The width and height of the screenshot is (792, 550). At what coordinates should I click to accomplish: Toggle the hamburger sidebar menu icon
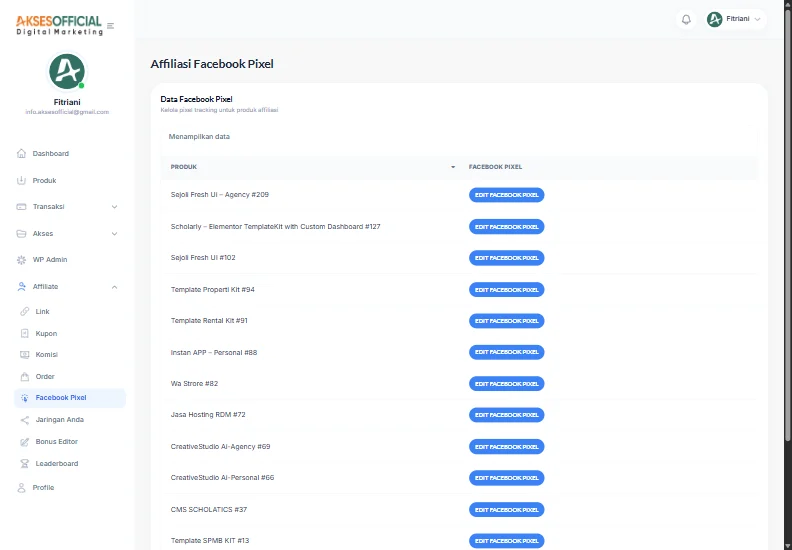pos(111,26)
